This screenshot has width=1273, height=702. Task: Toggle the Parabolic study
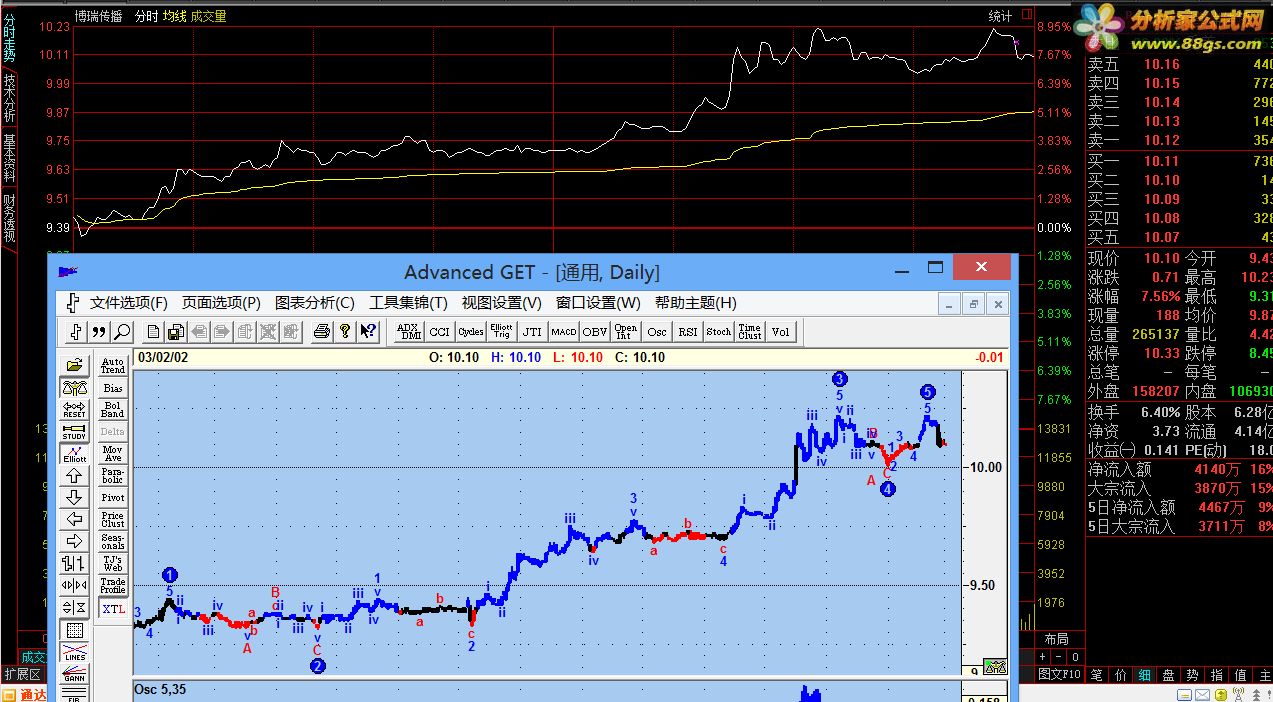(x=113, y=476)
